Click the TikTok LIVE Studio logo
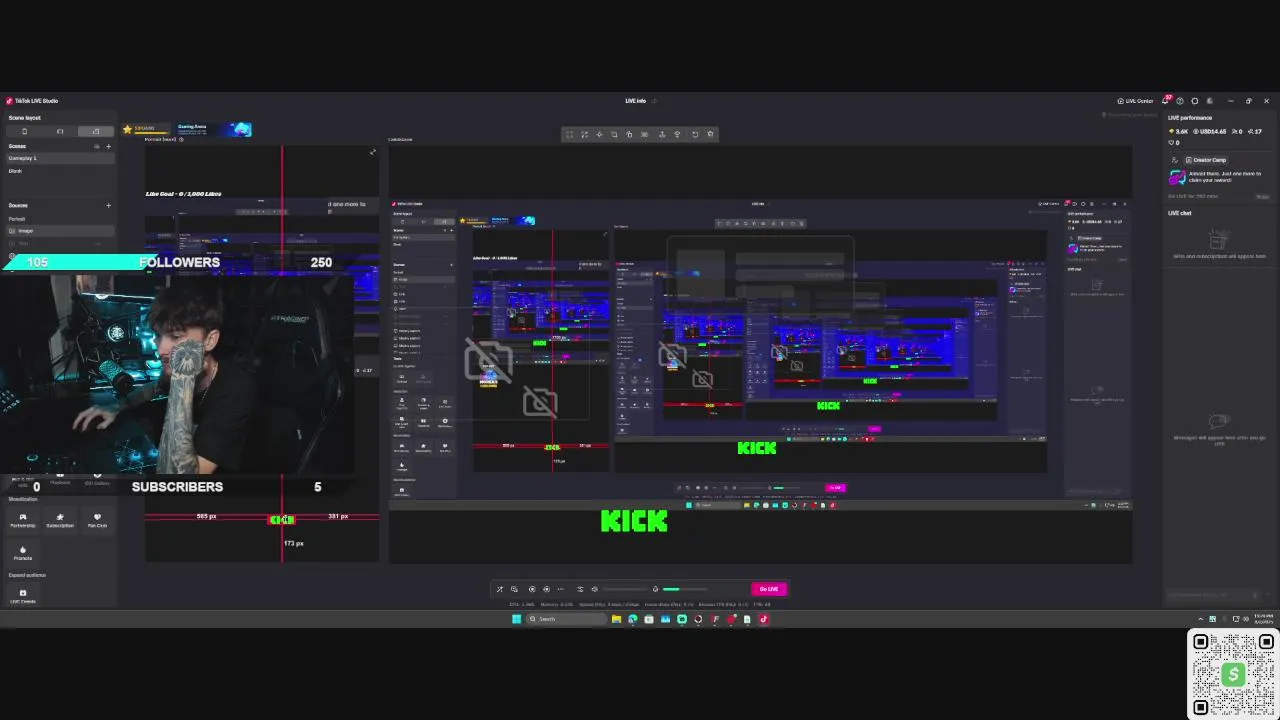Image resolution: width=1280 pixels, height=720 pixels. tap(10, 101)
